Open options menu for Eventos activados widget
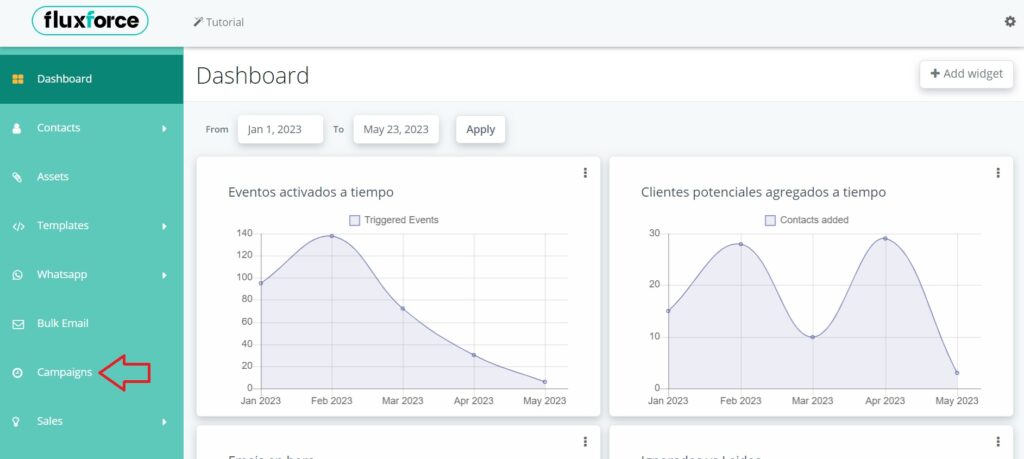1024x459 pixels. pos(584,172)
